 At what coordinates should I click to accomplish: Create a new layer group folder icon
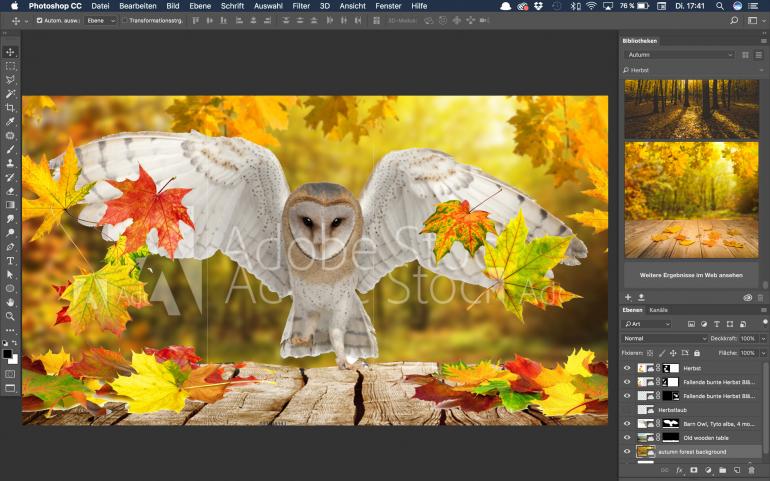tap(722, 470)
